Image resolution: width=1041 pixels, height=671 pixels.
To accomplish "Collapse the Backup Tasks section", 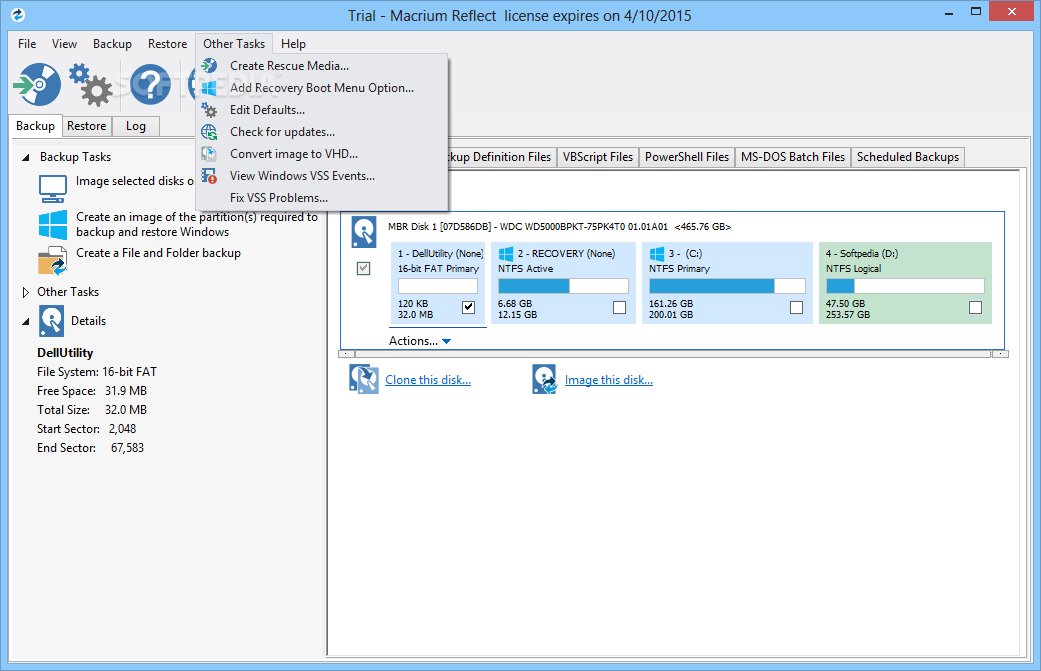I will [x=26, y=157].
